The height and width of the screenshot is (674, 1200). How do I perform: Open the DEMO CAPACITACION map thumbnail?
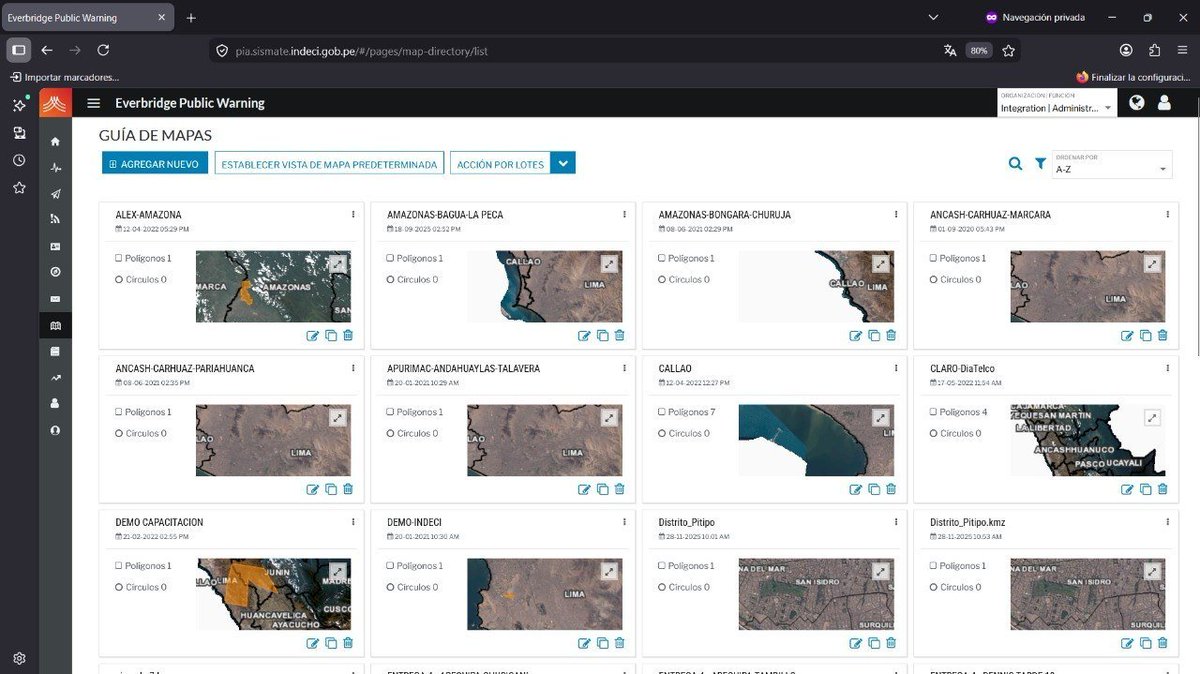coord(273,594)
